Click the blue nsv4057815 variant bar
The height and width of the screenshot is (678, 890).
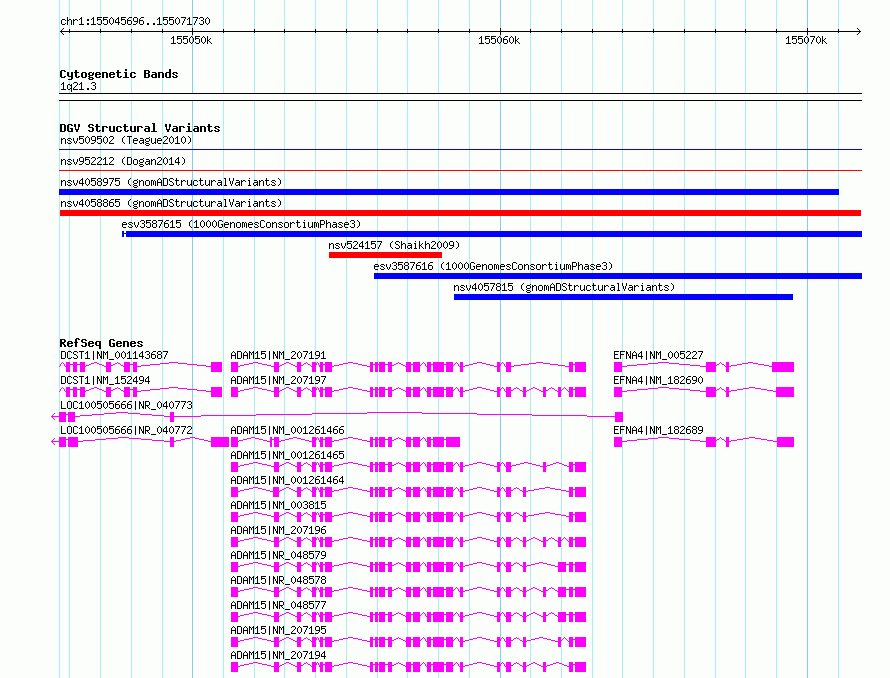623,297
